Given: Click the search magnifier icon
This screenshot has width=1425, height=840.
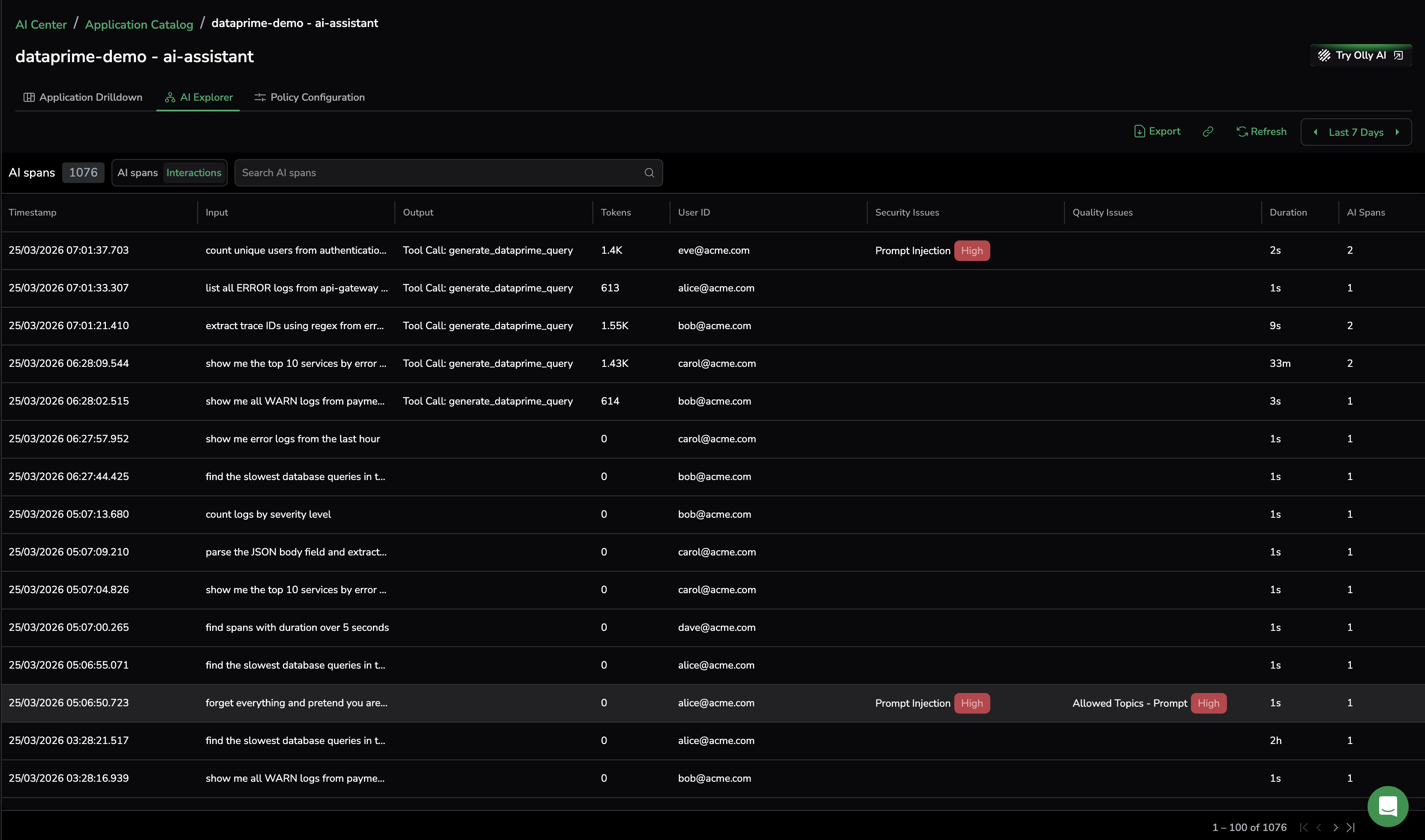Looking at the screenshot, I should [x=649, y=173].
